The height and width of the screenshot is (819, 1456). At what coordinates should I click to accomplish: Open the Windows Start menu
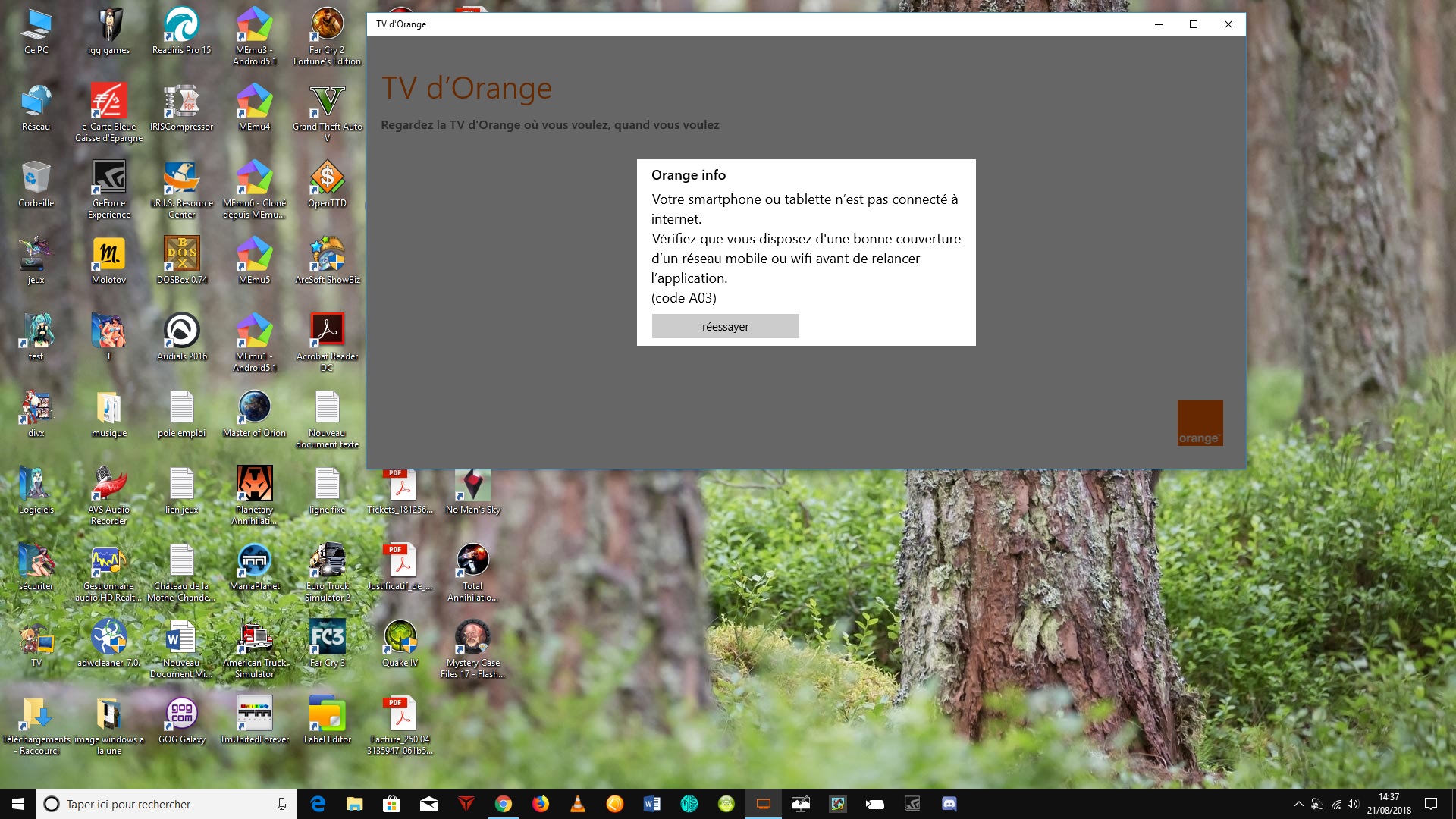(18, 804)
